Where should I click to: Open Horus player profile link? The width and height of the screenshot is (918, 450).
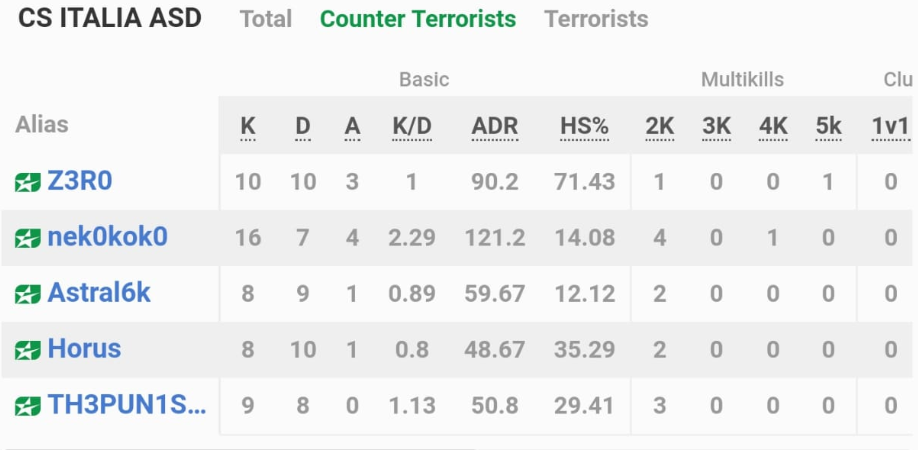(x=84, y=349)
